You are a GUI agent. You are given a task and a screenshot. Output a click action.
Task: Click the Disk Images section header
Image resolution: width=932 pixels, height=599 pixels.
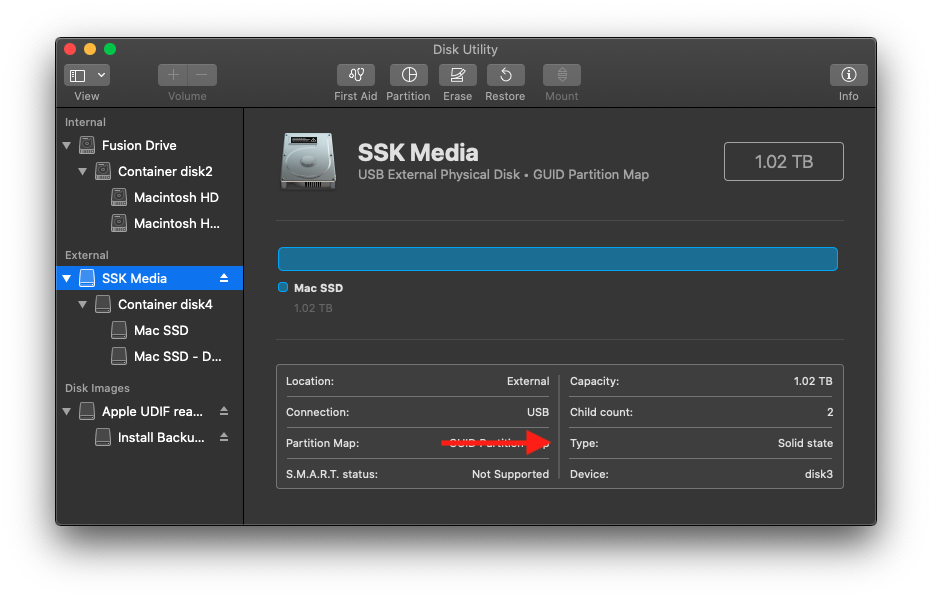[97, 389]
